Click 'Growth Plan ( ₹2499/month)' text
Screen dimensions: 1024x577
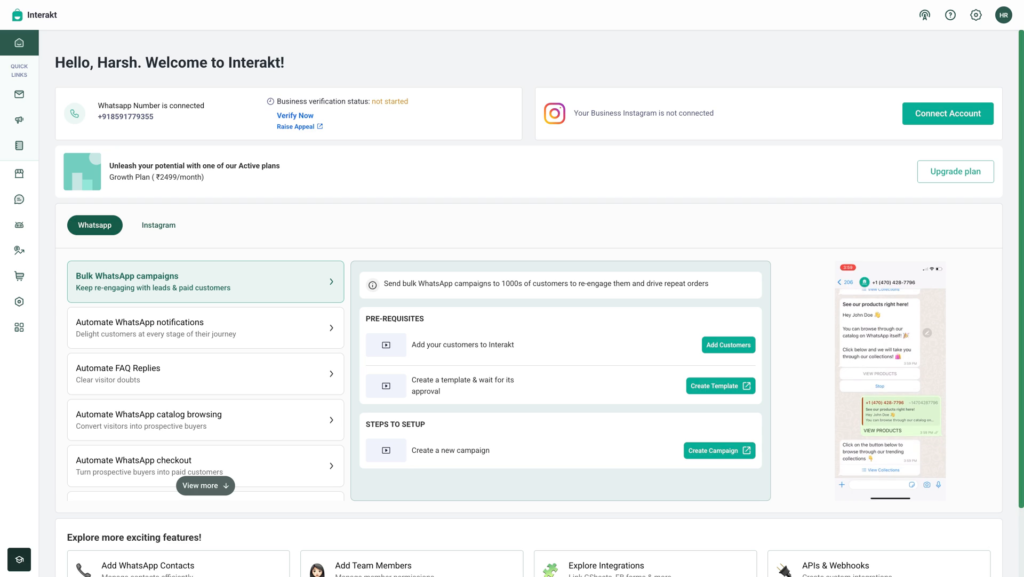pos(157,178)
